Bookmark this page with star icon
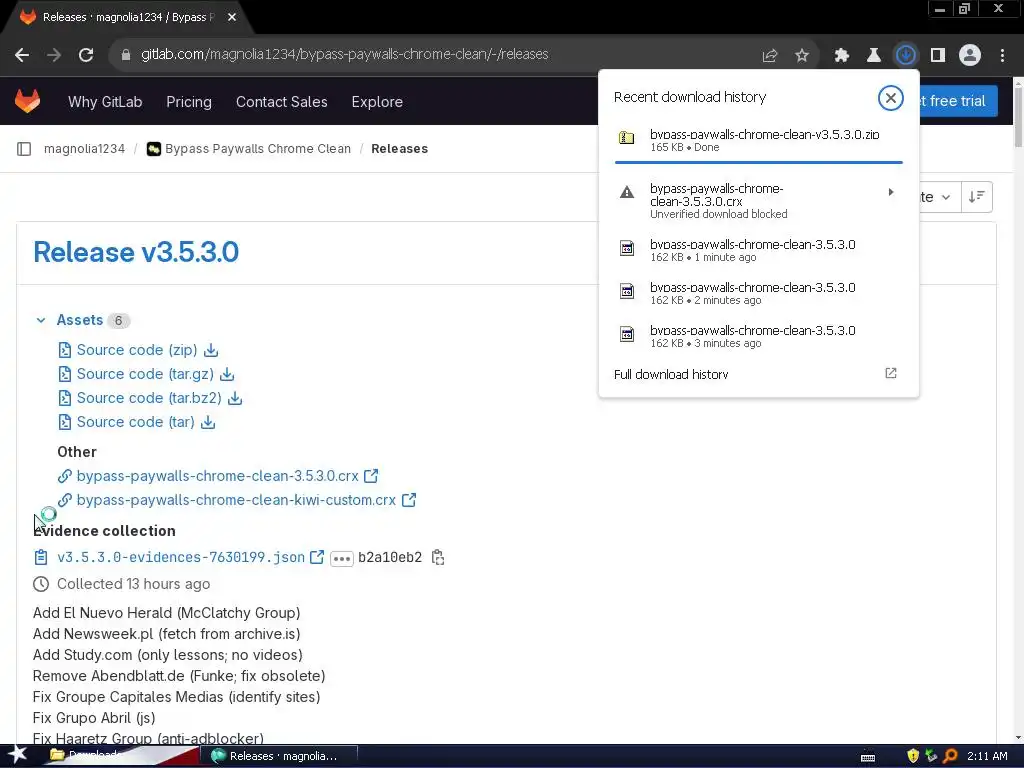The image size is (1024, 768). click(802, 56)
